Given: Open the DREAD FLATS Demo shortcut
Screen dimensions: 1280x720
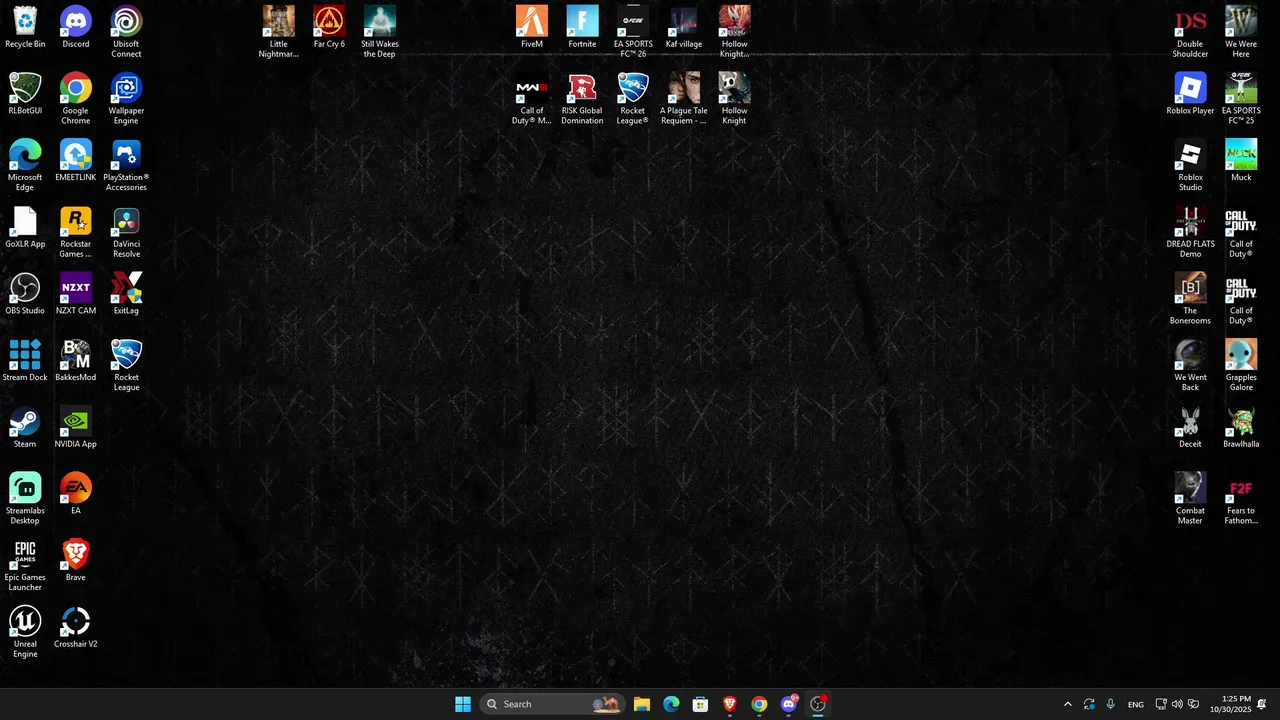Looking at the screenshot, I should [1190, 233].
